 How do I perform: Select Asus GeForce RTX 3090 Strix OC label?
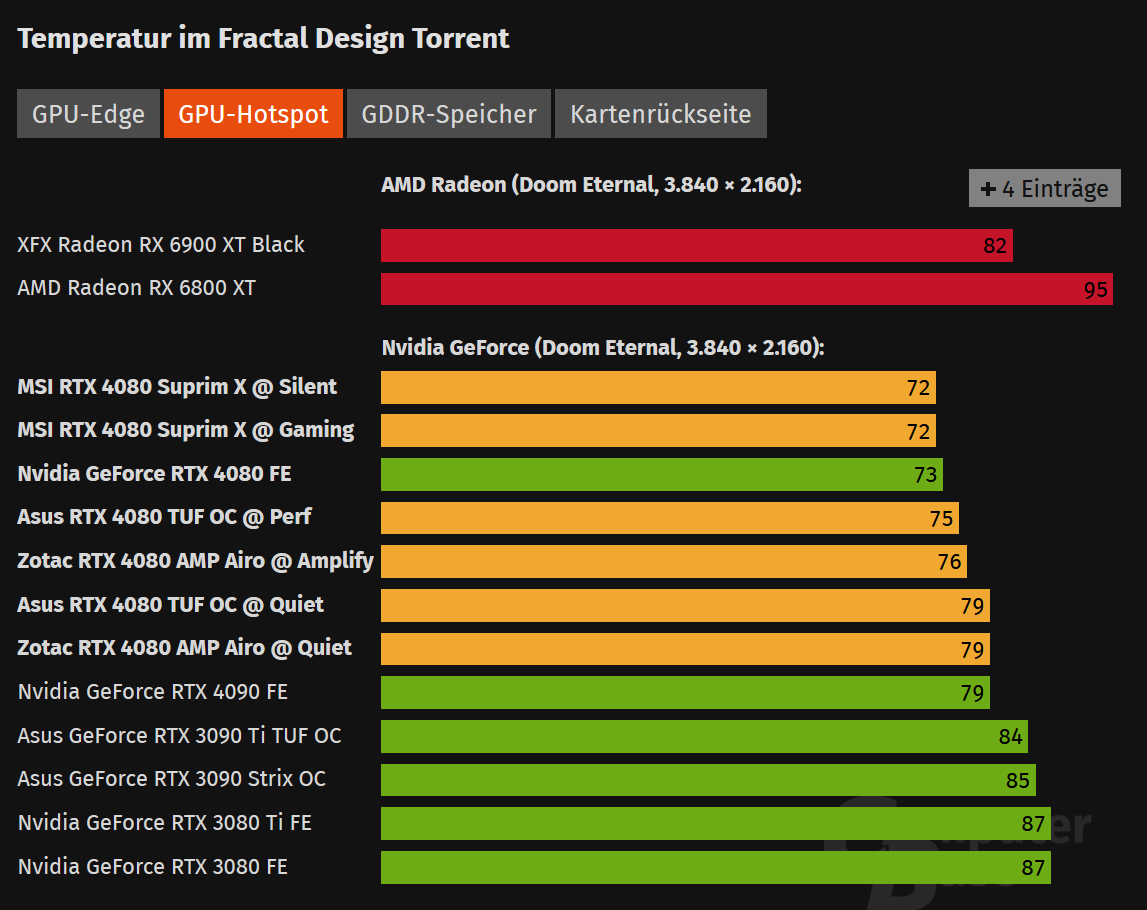point(172,778)
